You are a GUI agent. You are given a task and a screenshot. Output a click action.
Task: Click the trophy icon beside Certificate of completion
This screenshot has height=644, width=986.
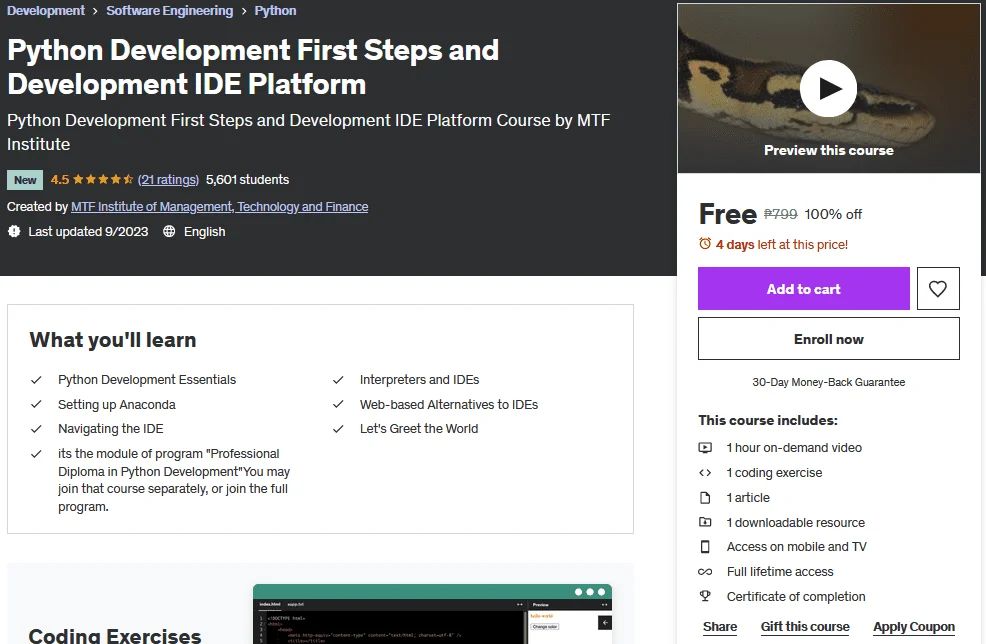click(705, 596)
